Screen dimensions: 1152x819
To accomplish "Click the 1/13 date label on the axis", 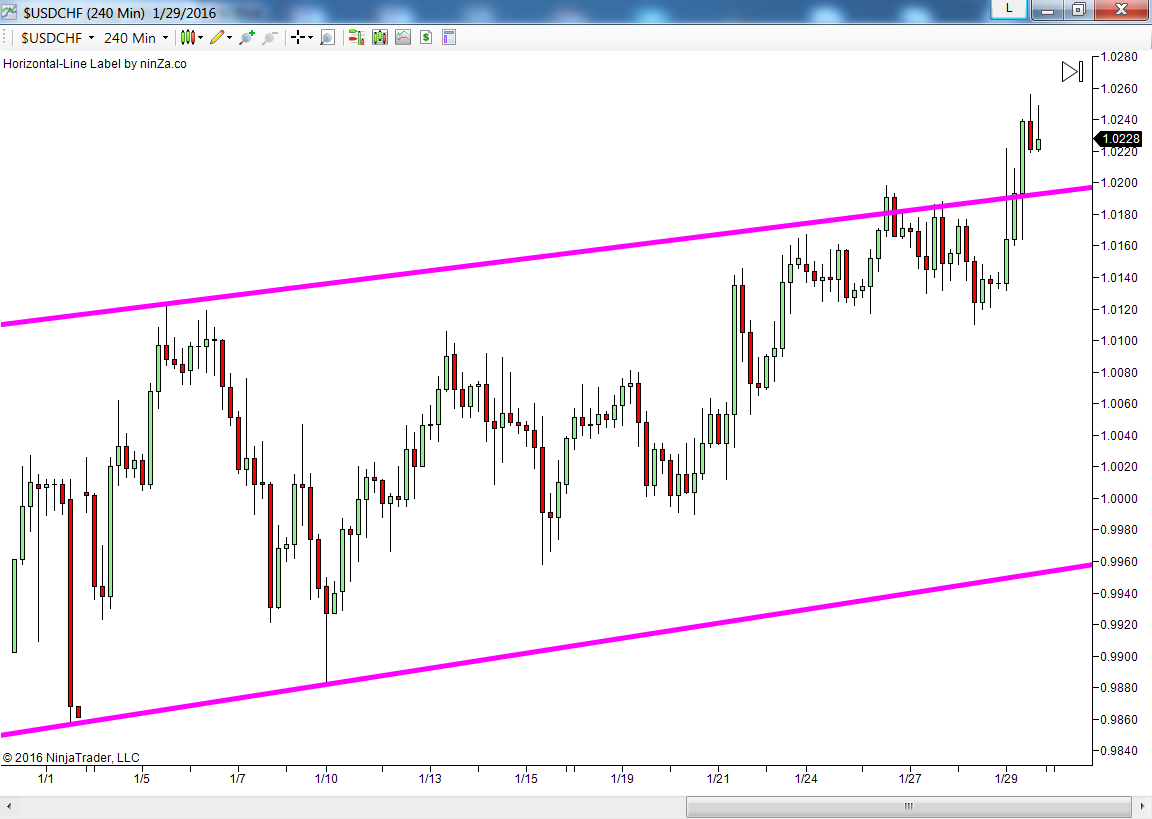I will (431, 779).
